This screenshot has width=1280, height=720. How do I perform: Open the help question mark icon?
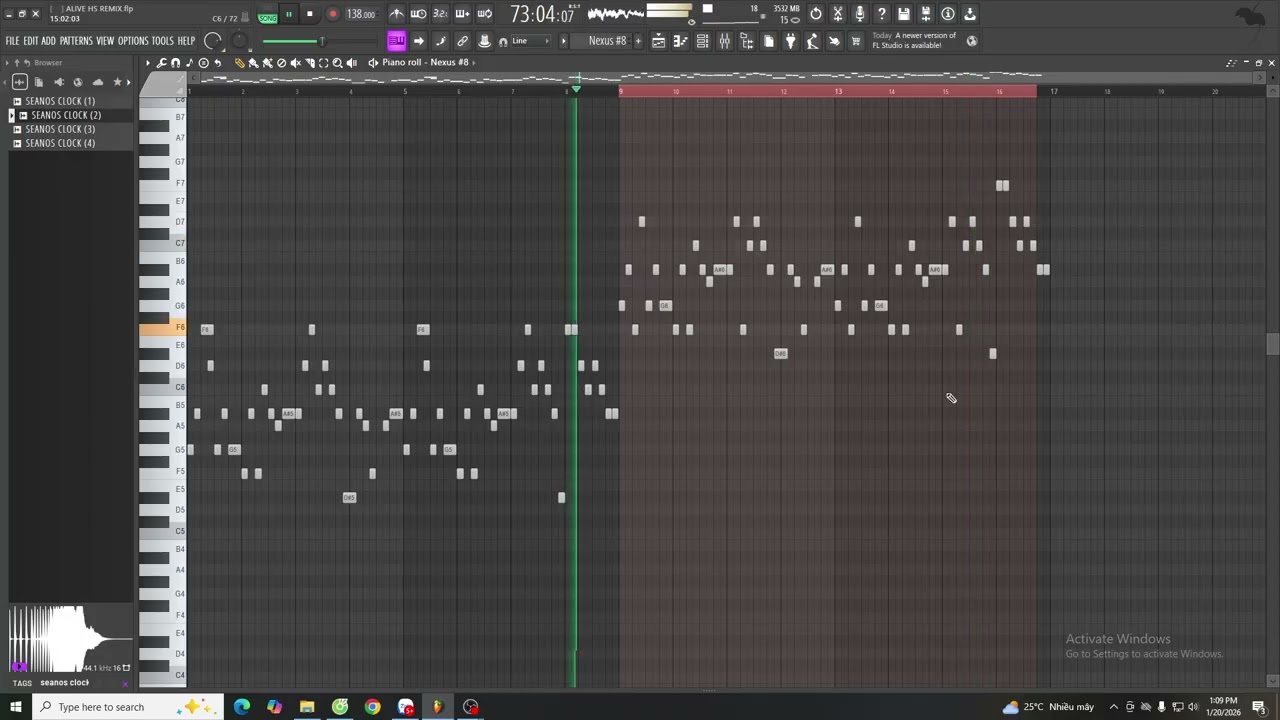(x=882, y=14)
